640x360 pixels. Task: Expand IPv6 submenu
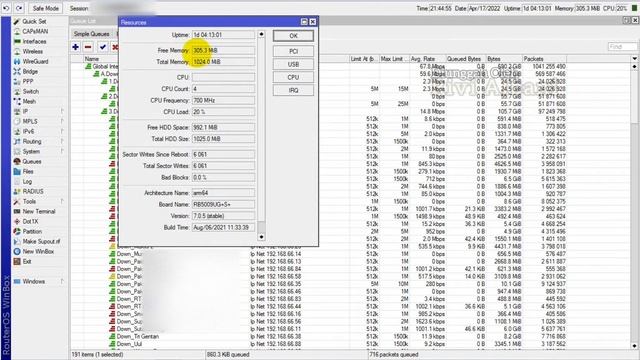62,131
